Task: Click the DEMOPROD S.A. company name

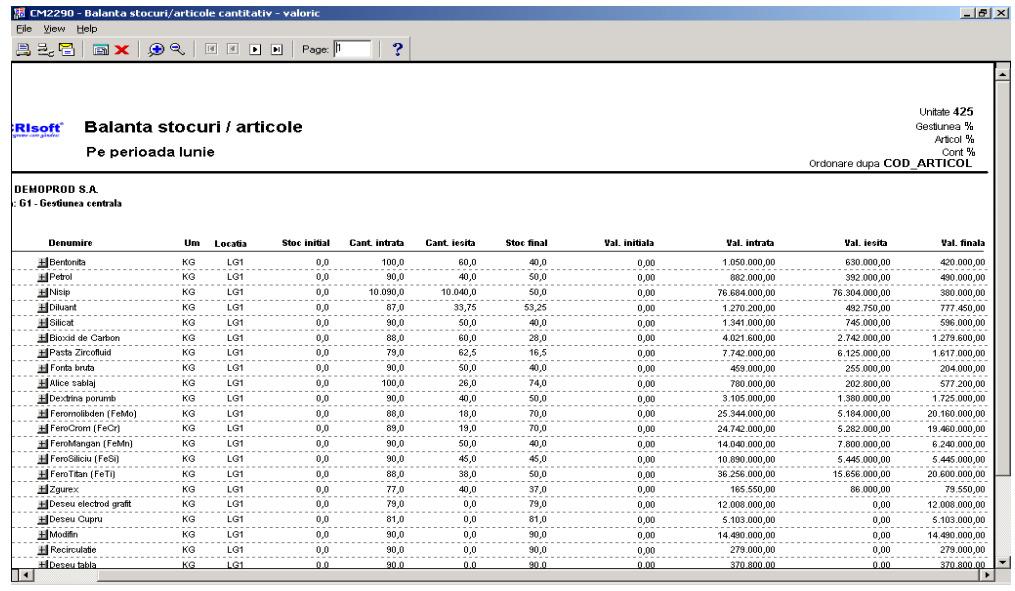Action: (56, 190)
